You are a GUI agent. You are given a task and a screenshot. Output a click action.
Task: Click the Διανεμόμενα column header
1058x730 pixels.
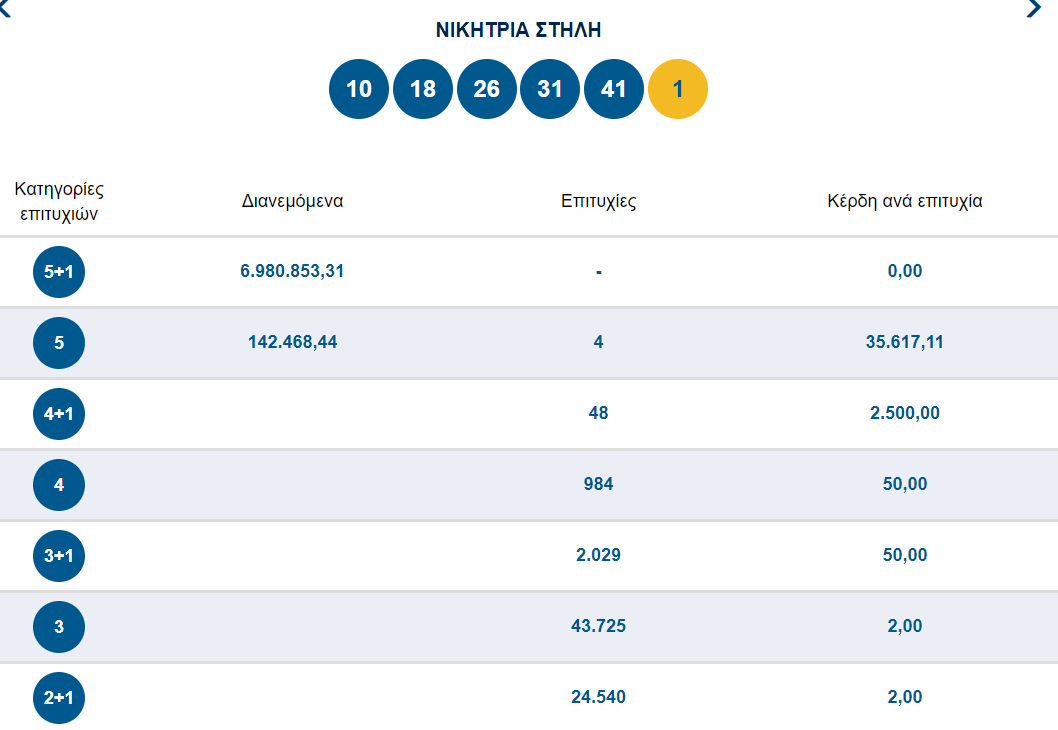pyautogui.click(x=292, y=201)
